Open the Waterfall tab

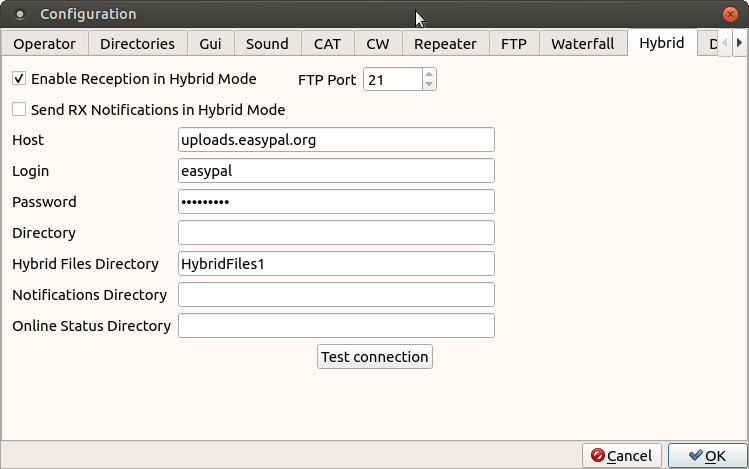(x=583, y=43)
